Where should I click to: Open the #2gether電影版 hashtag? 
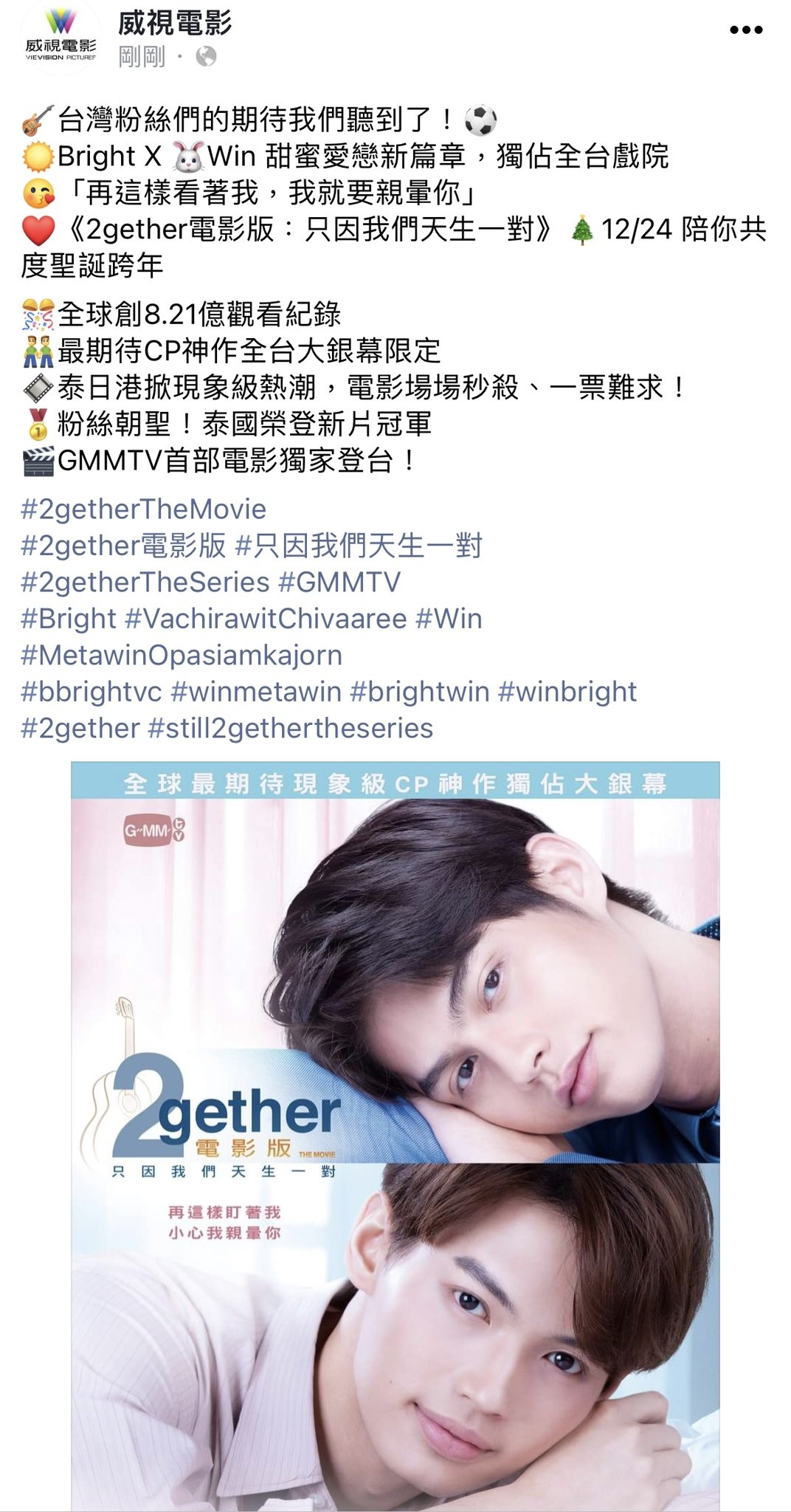[x=123, y=546]
